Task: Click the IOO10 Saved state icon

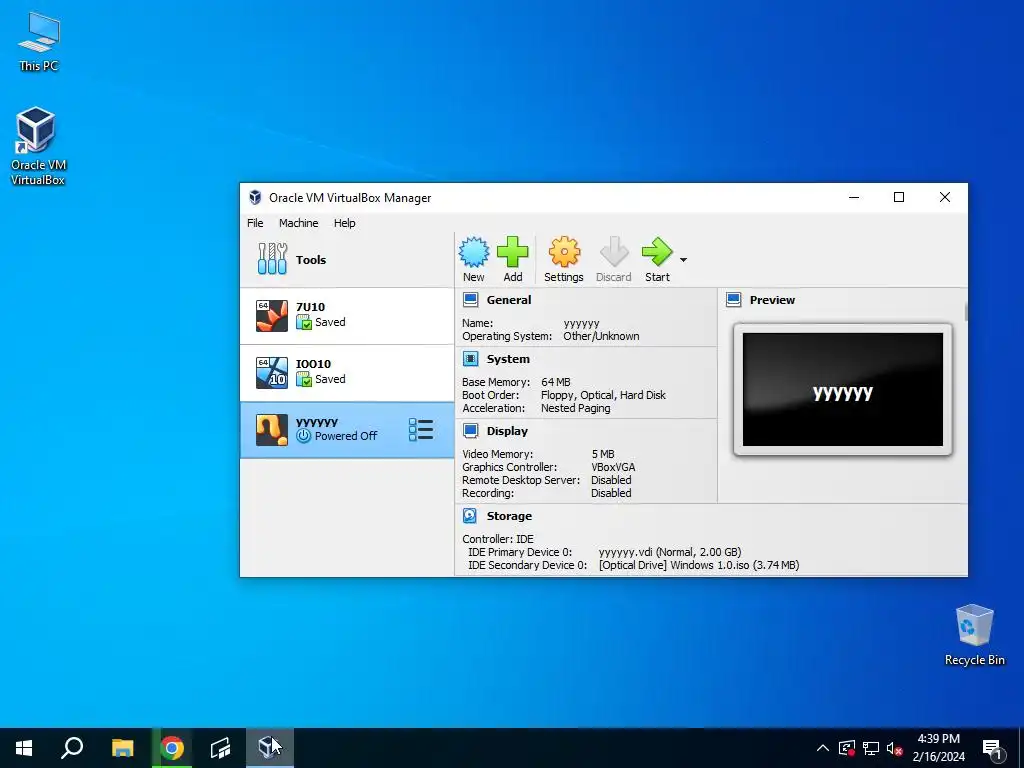Action: (x=304, y=379)
